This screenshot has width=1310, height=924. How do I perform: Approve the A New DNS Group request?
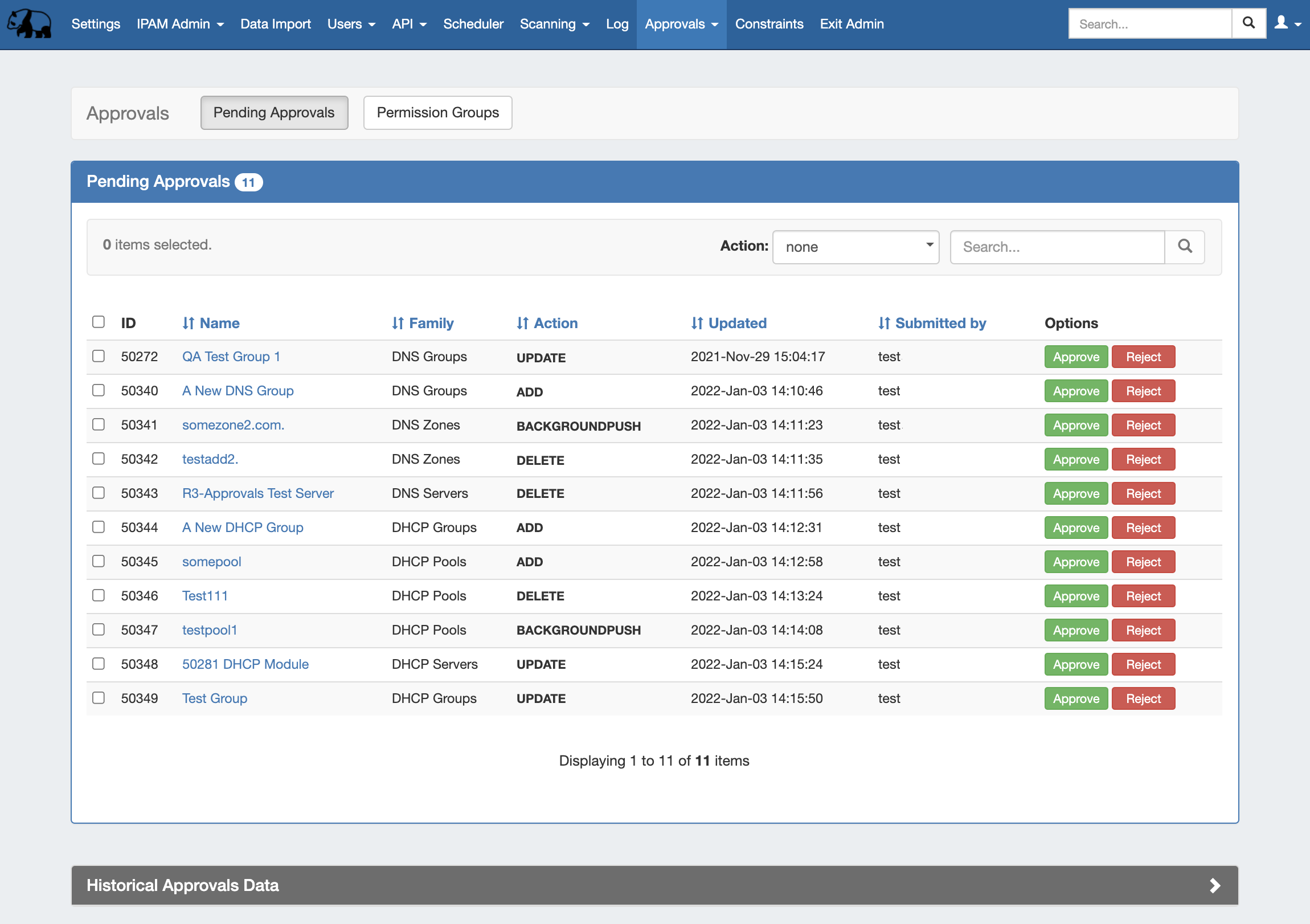tap(1075, 391)
